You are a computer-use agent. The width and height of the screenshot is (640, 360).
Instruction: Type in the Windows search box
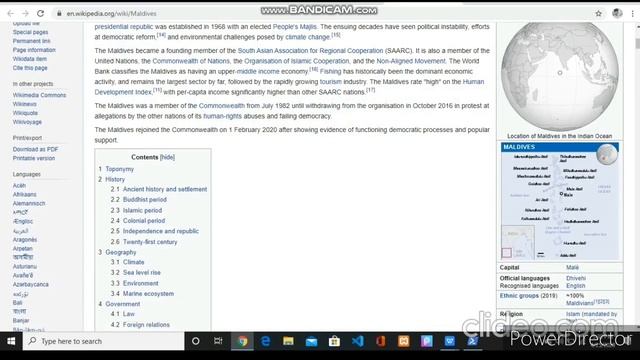[104, 341]
